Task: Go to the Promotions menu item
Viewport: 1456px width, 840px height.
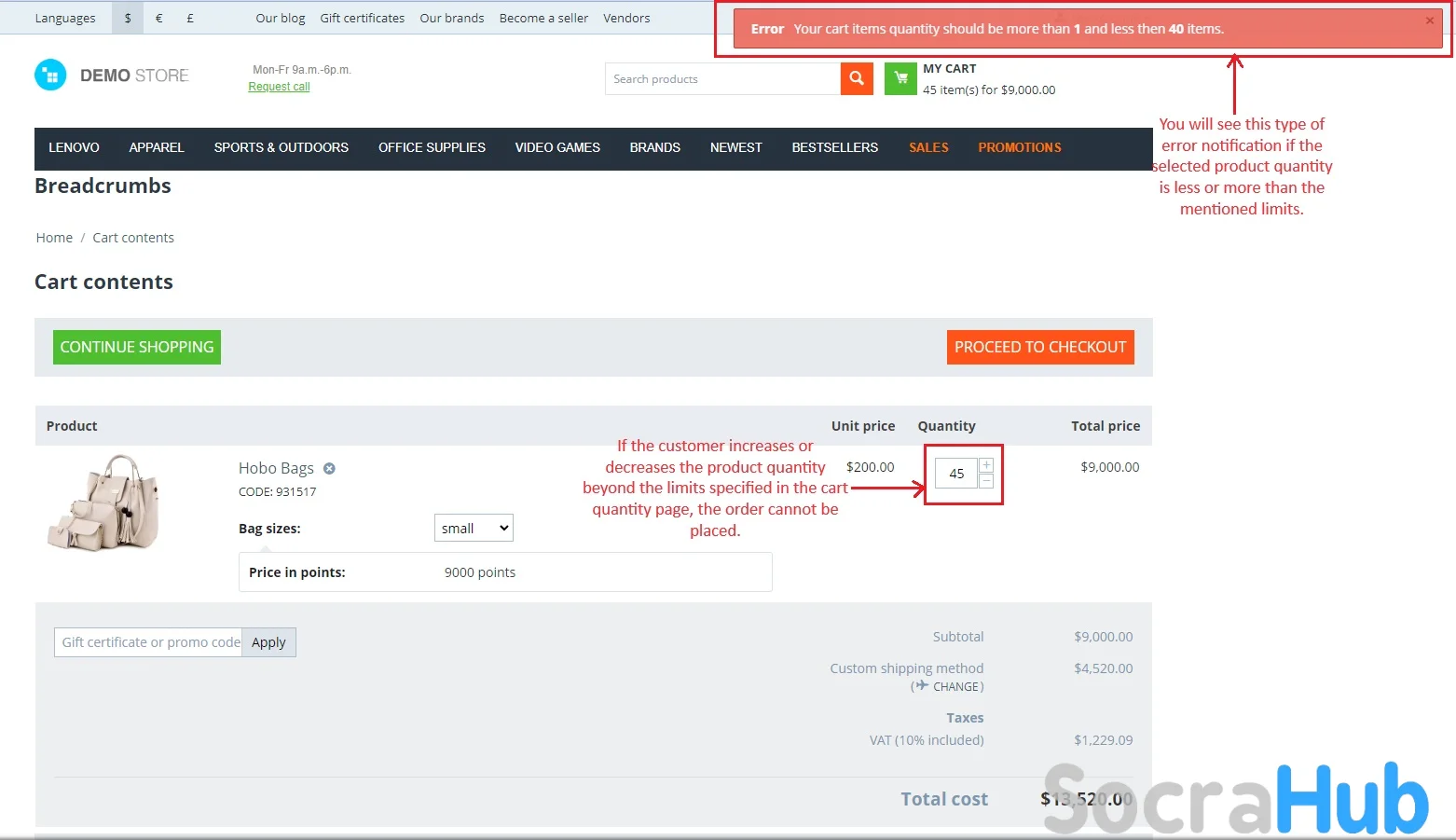Action: pyautogui.click(x=1019, y=147)
